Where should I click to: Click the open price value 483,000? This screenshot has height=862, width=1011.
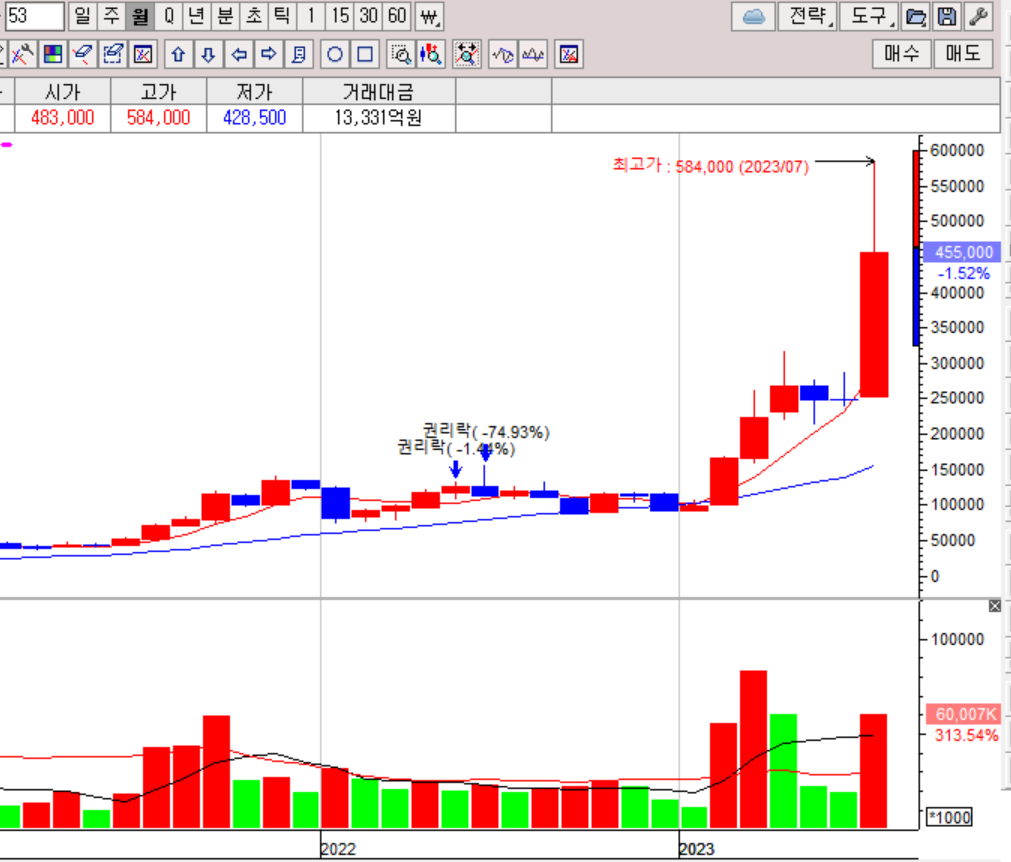63,118
